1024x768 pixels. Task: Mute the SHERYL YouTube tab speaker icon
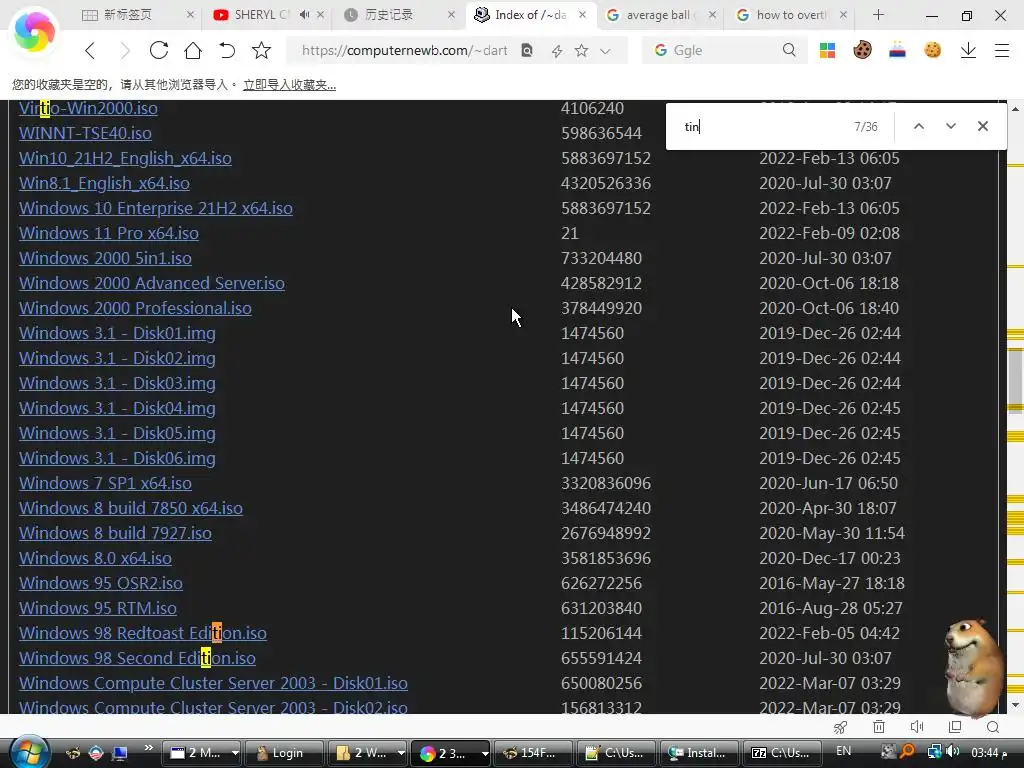click(x=304, y=14)
